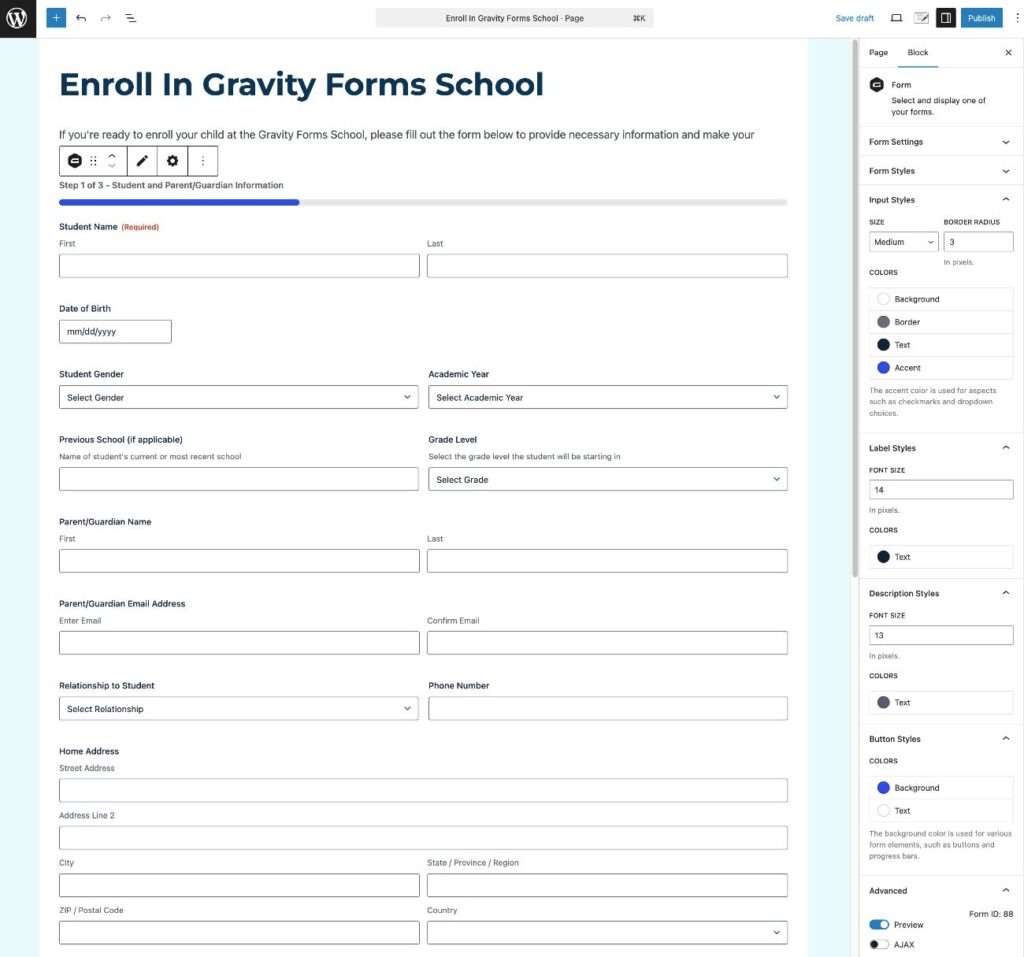The width and height of the screenshot is (1024, 957).
Task: Open the editor Options three-dots menu
Action: [1017, 18]
